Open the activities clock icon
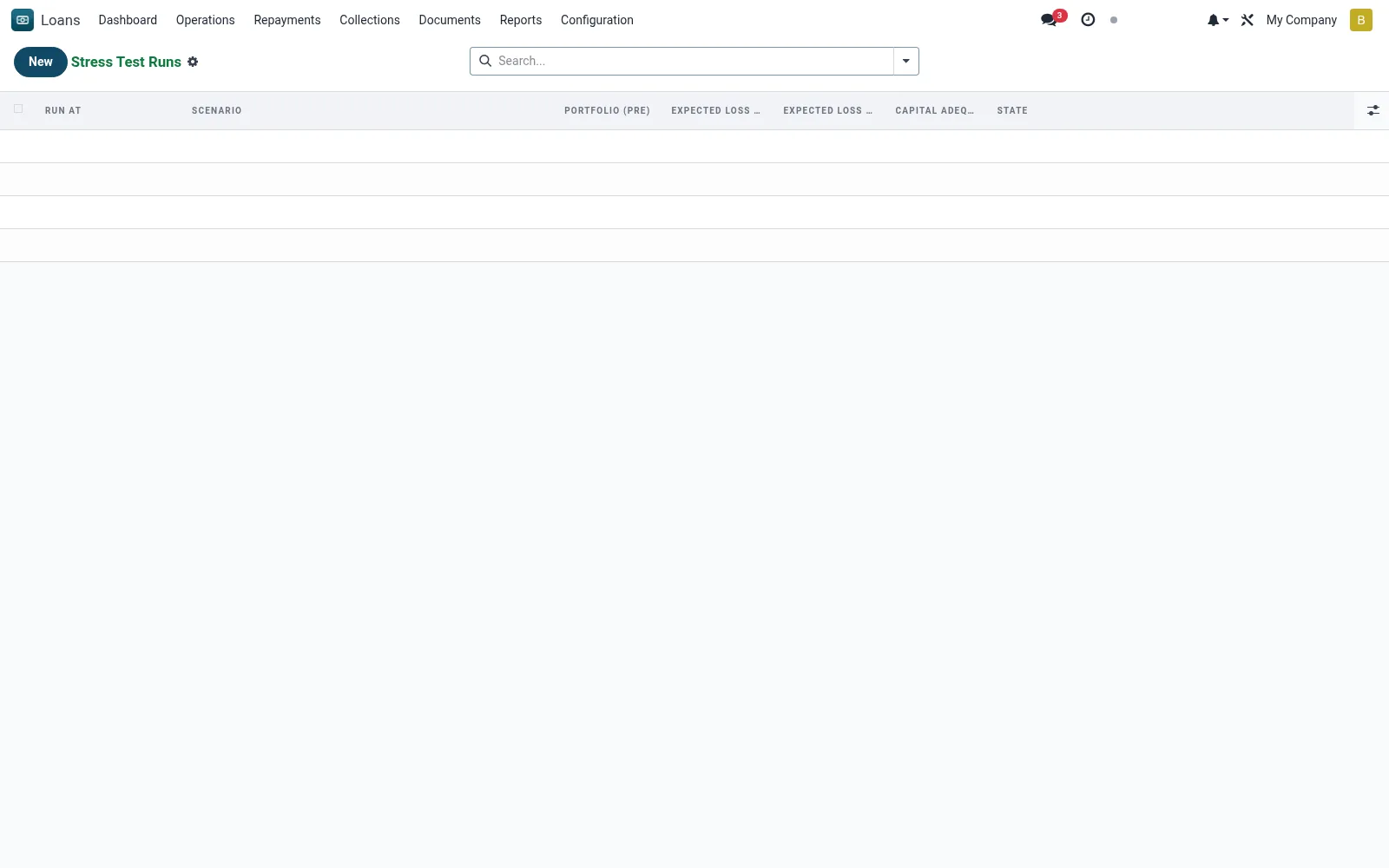Screen dimensions: 1389x868 1088,20
